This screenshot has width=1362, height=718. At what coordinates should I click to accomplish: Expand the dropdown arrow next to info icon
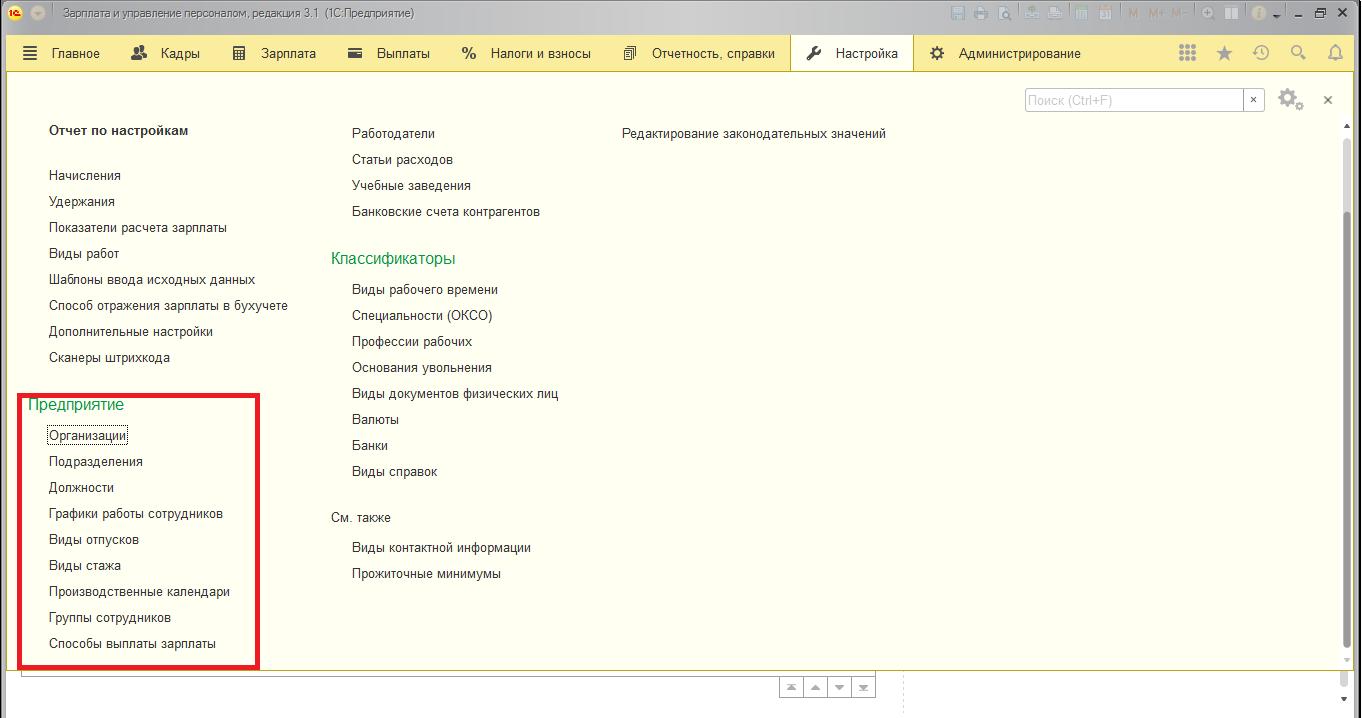click(x=1276, y=15)
